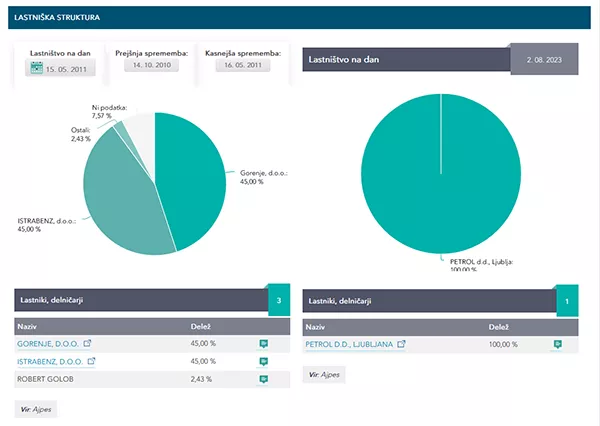Viewport: 600px width, 426px height.
Task: Click the comment icon in the Istrabenz row
Action: coord(264,361)
